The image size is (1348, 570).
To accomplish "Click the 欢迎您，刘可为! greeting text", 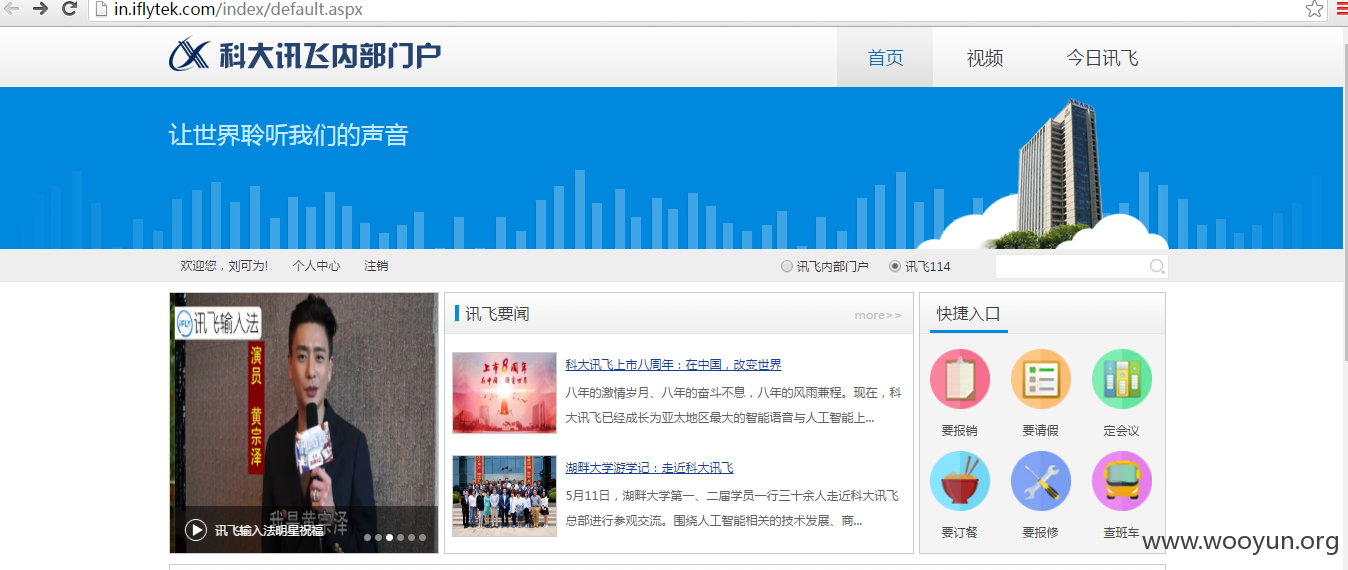I will click(x=224, y=266).
